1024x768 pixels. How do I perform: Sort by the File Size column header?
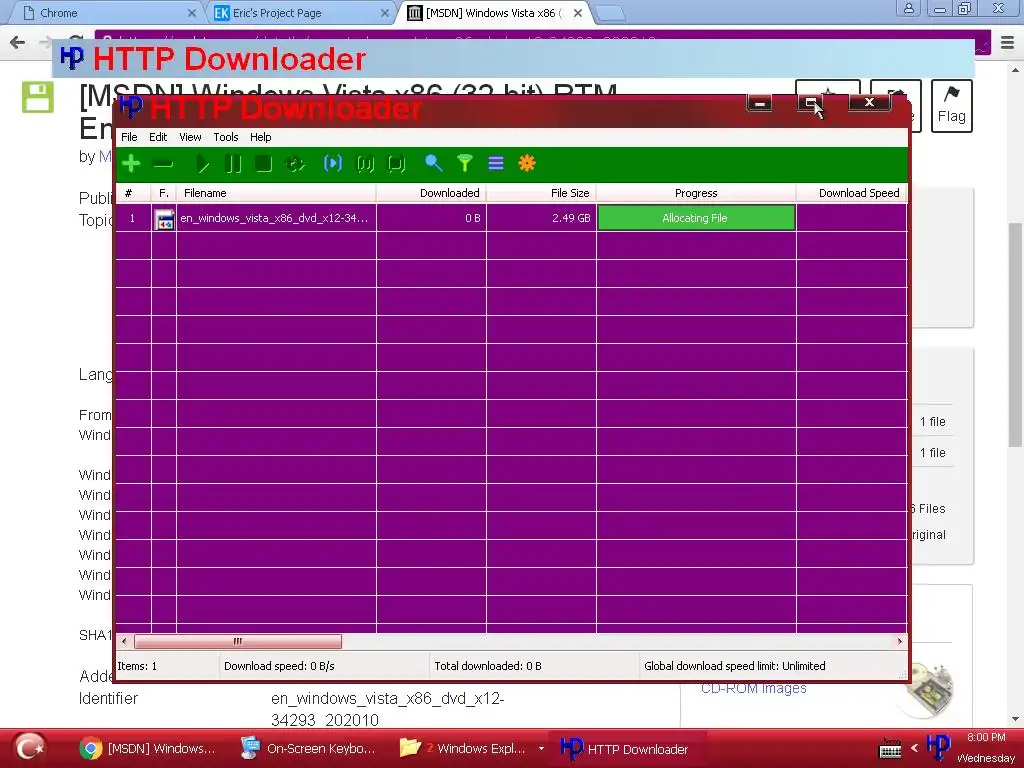coord(541,193)
